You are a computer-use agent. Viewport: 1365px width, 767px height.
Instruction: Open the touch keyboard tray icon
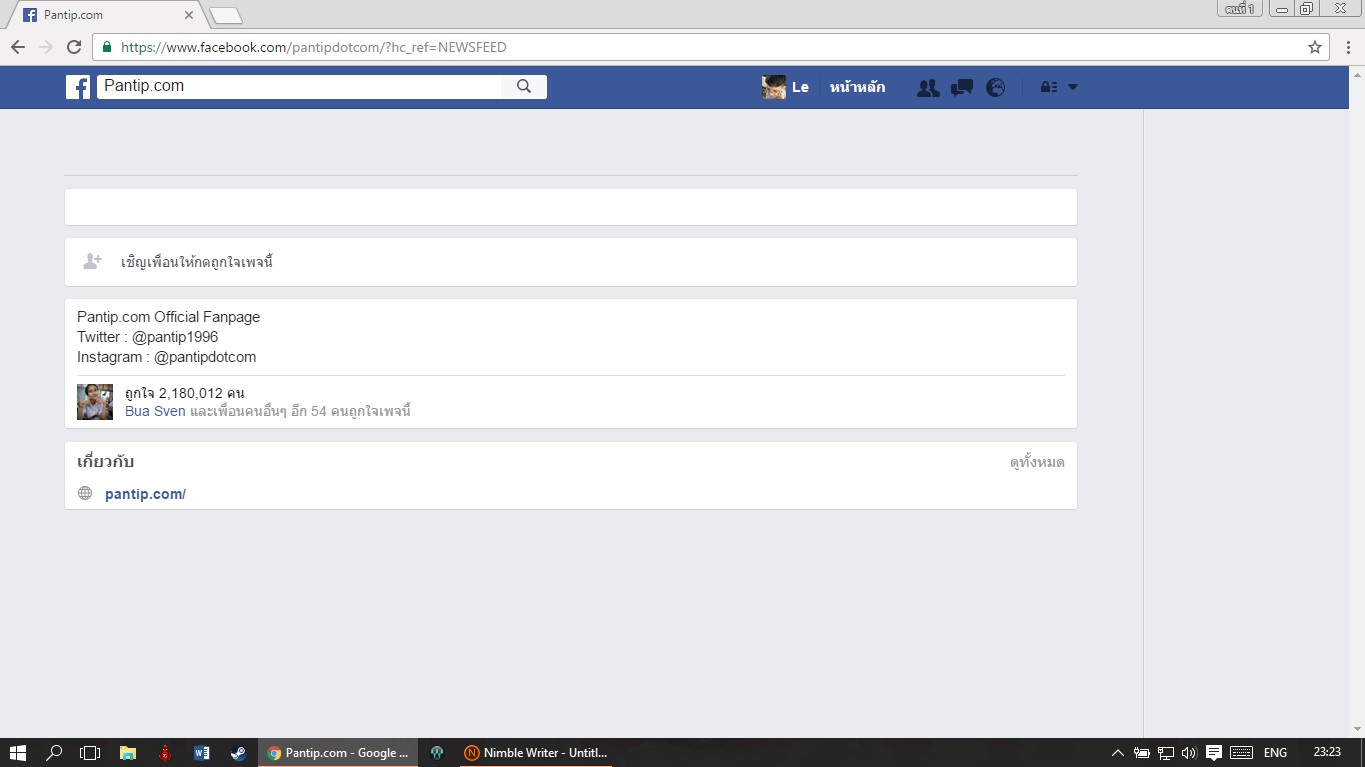click(x=1241, y=753)
